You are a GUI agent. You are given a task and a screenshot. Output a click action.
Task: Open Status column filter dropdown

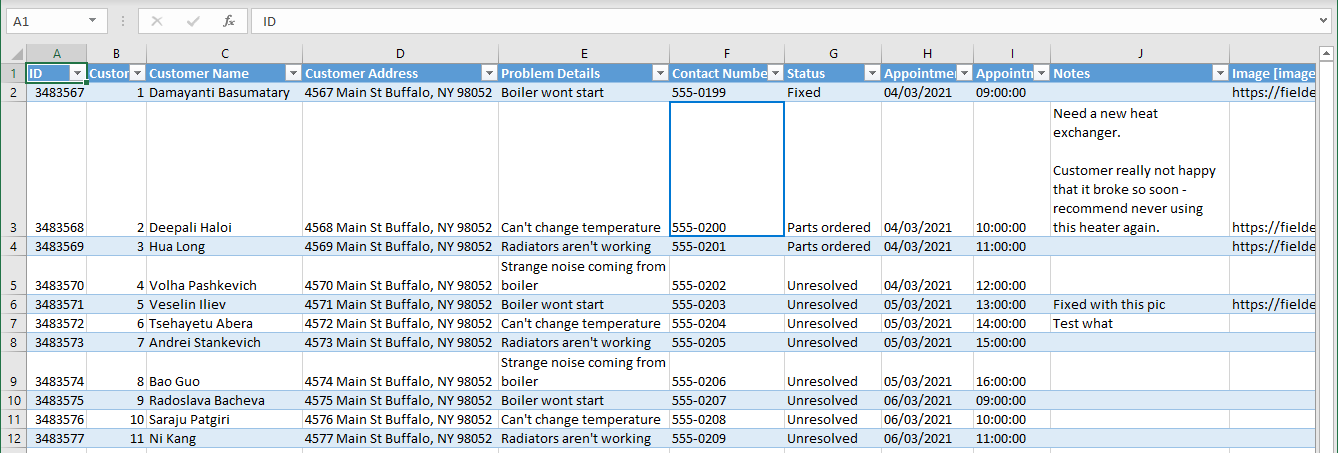872,73
